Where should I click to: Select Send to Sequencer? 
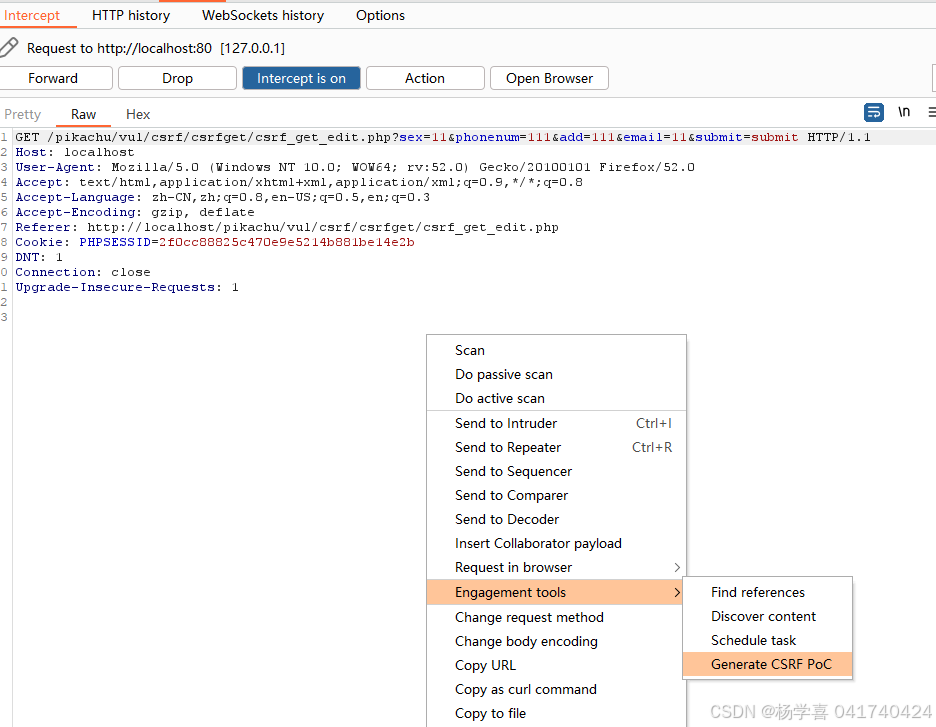coord(556,471)
